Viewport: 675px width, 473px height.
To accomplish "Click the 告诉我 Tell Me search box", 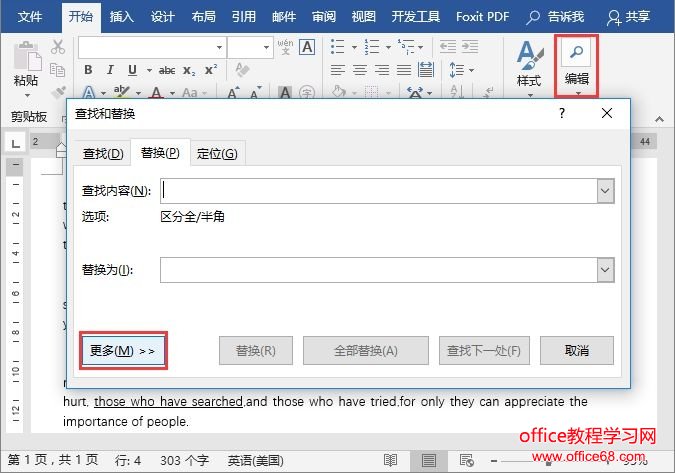I will point(555,17).
